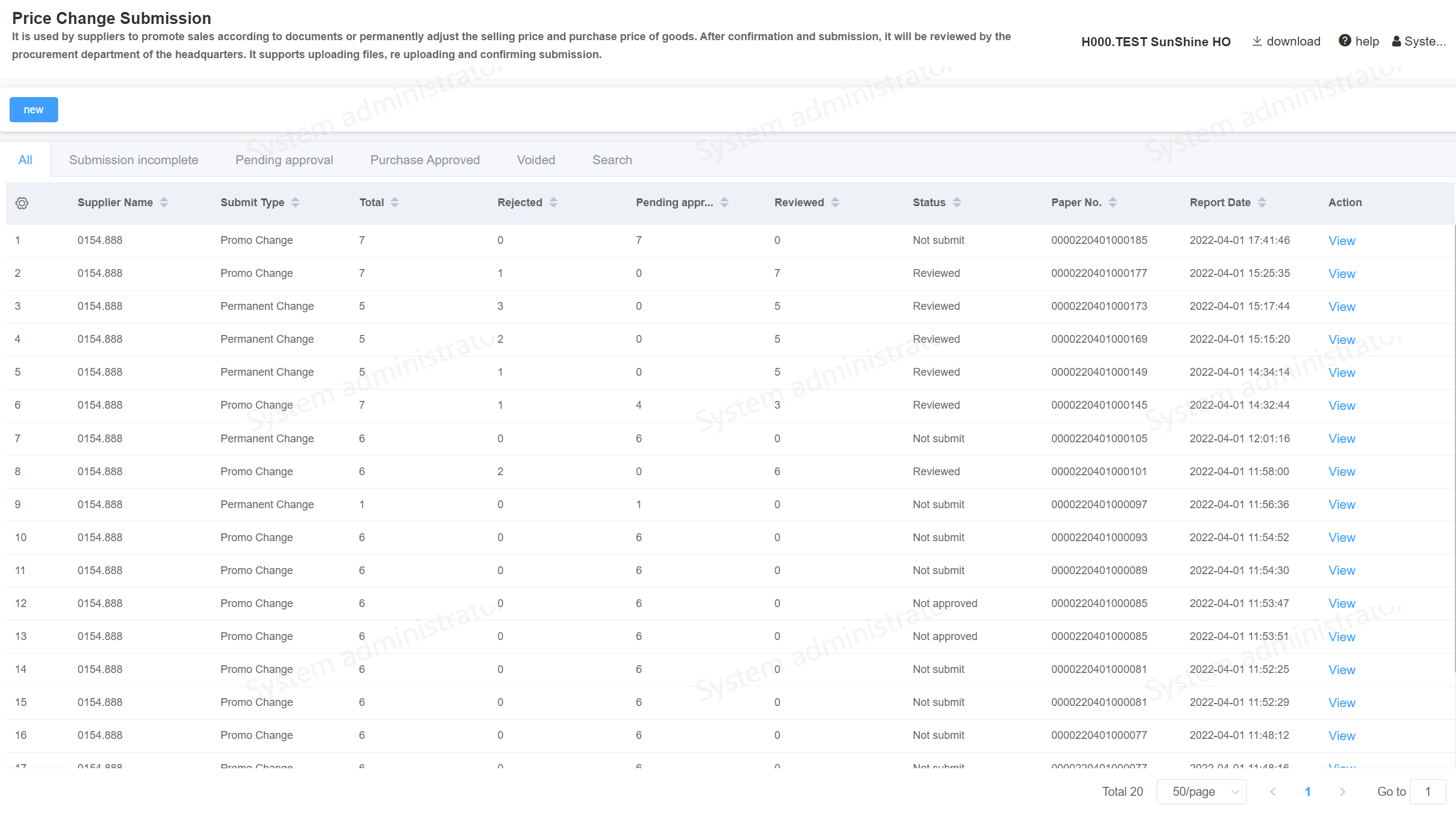Go to previous page arrow
This screenshot has width=1456, height=818.
tap(1273, 792)
